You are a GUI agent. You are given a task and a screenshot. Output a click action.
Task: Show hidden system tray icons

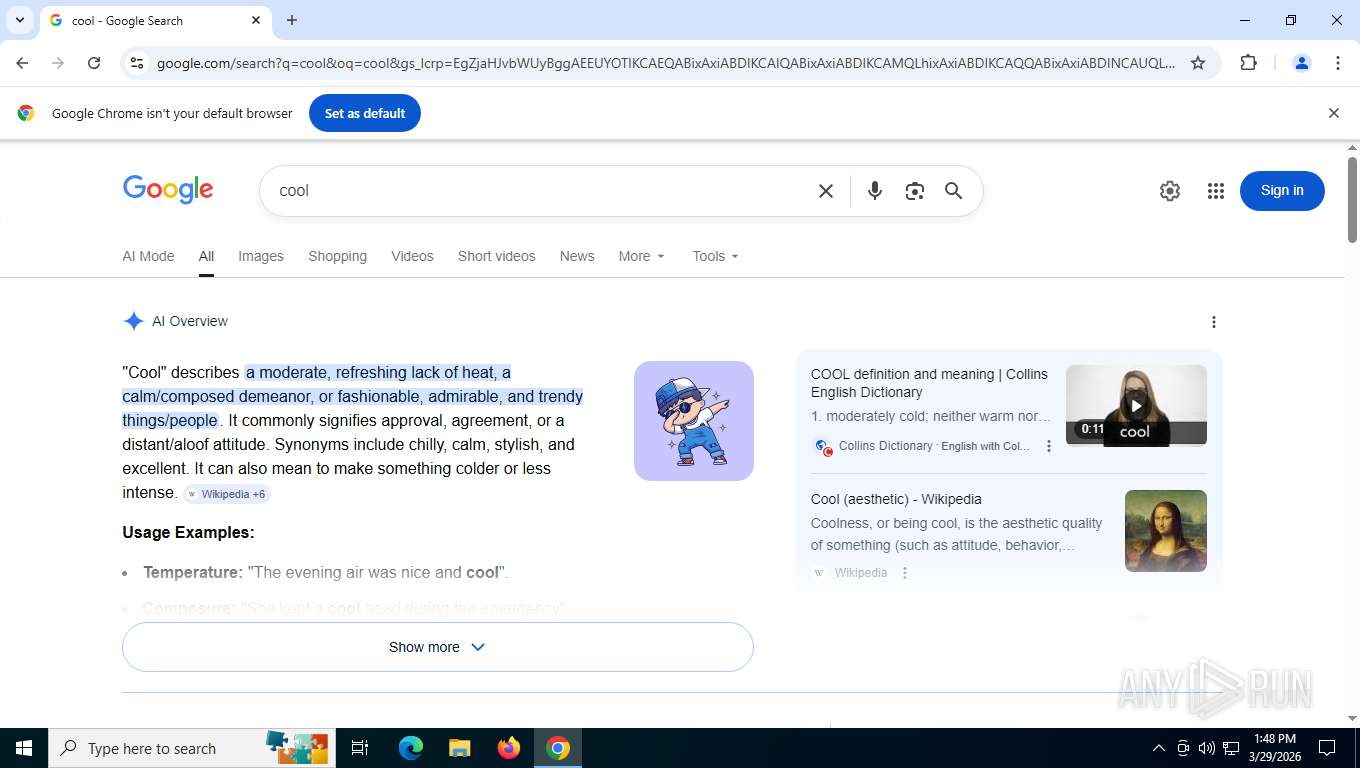1159,748
